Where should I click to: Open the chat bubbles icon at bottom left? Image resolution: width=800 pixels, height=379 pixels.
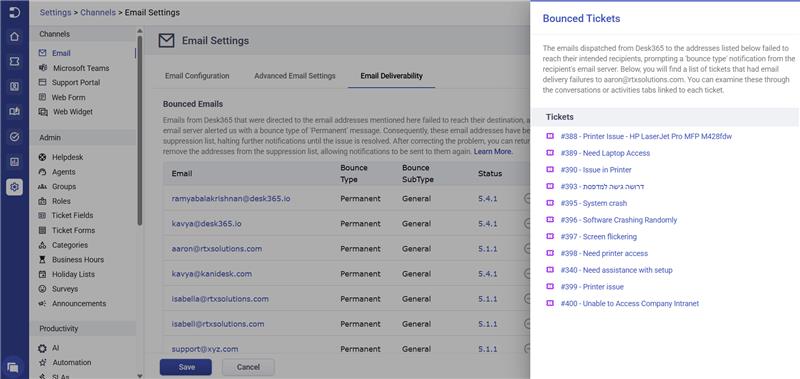point(14,367)
